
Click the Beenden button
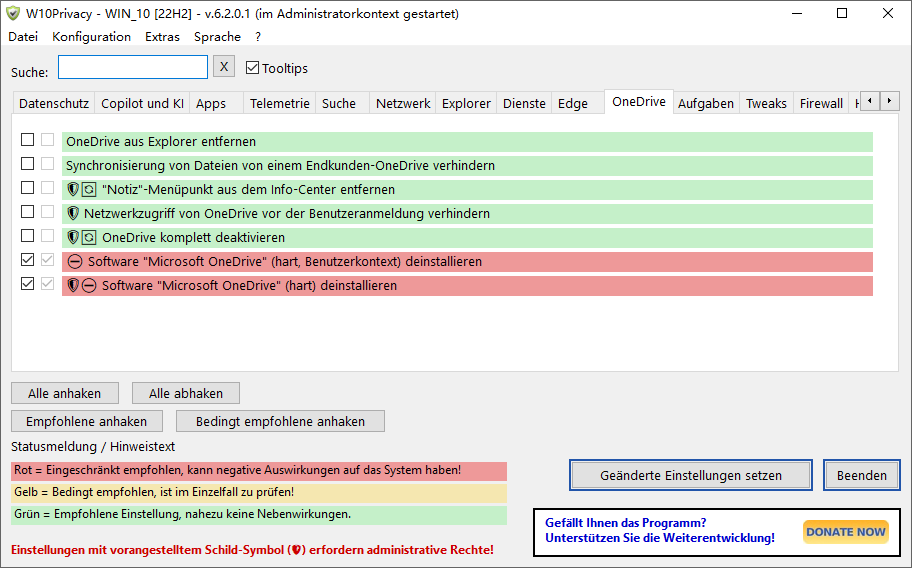click(x=862, y=476)
